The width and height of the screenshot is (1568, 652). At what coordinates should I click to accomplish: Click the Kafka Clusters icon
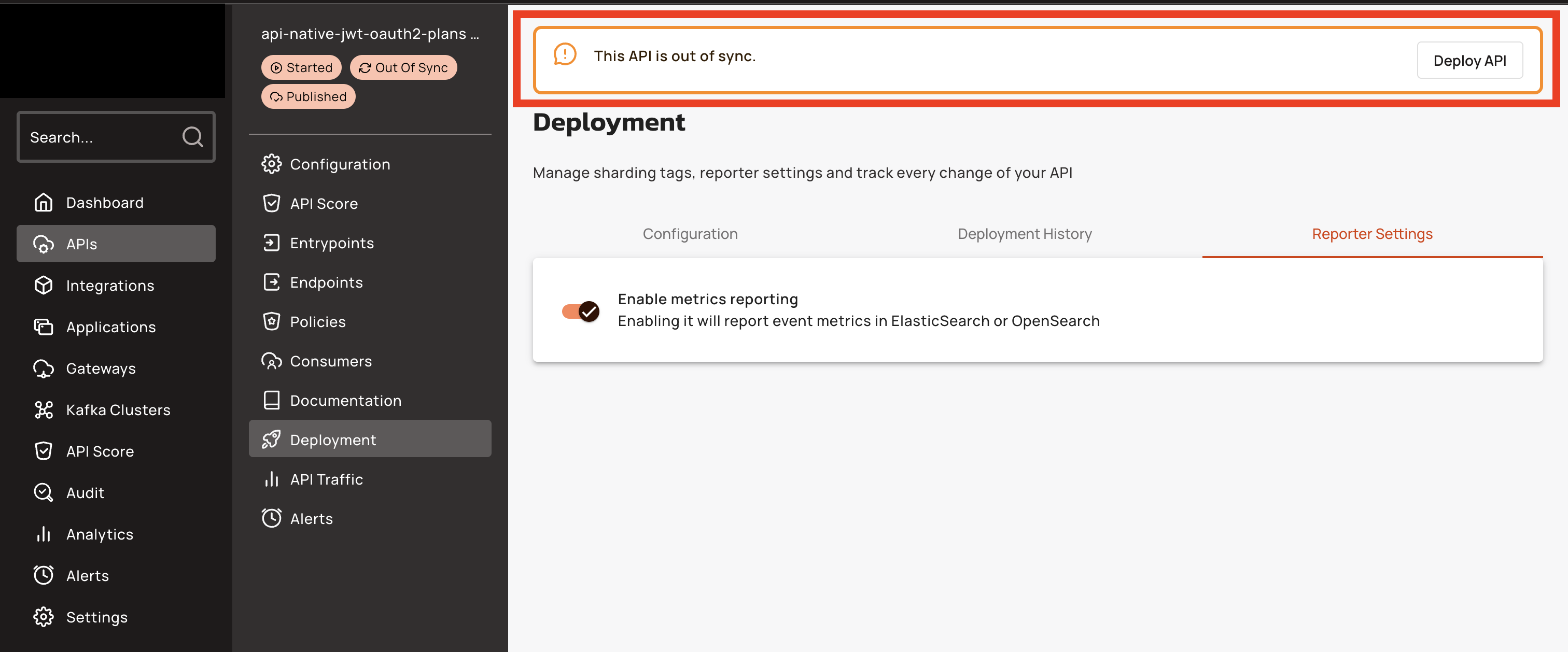click(43, 410)
